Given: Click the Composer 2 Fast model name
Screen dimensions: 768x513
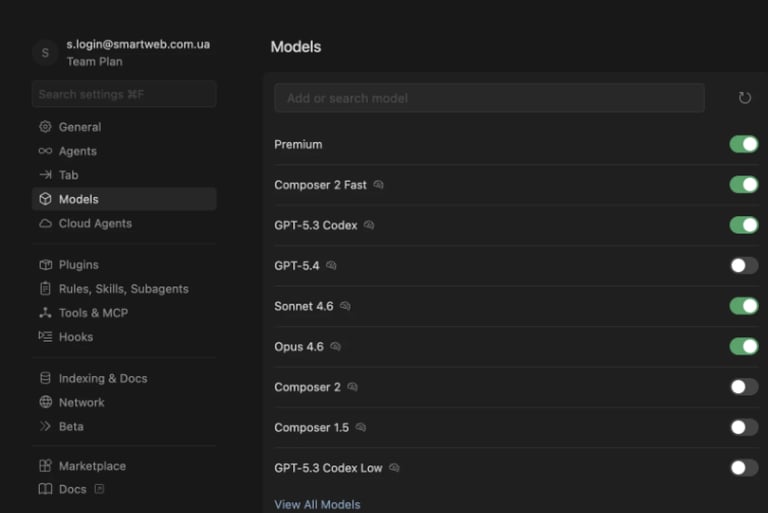Looking at the screenshot, I should pyautogui.click(x=320, y=185).
